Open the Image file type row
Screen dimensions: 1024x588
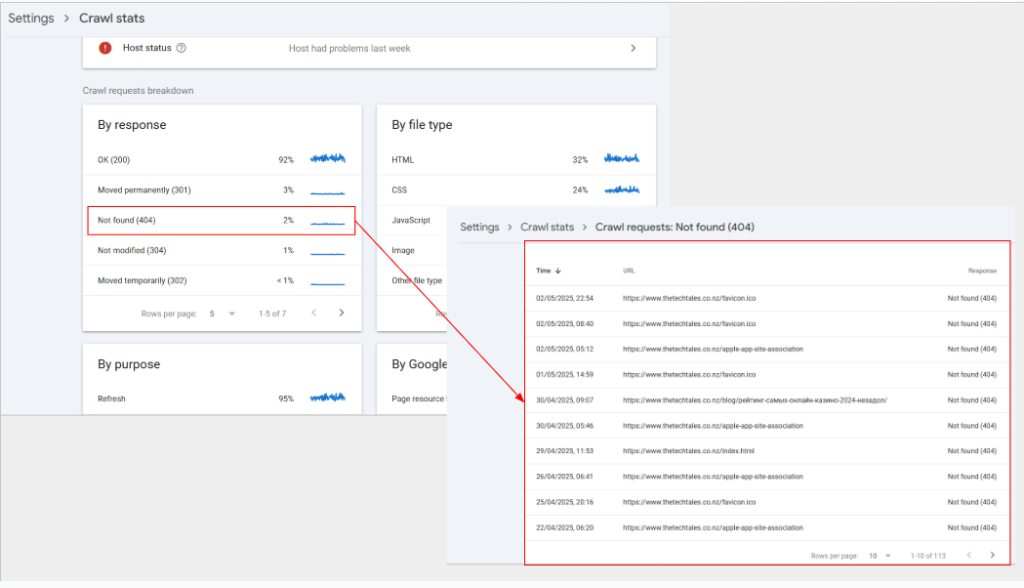[412, 250]
